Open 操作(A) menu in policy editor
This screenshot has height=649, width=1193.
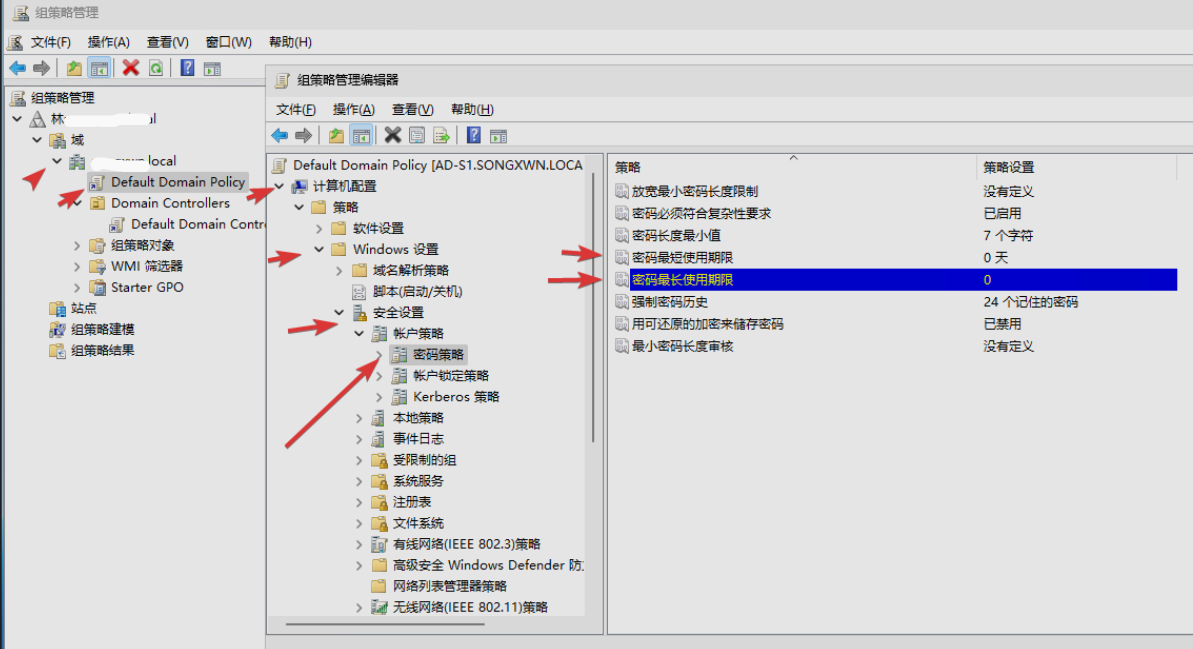pyautogui.click(x=354, y=109)
